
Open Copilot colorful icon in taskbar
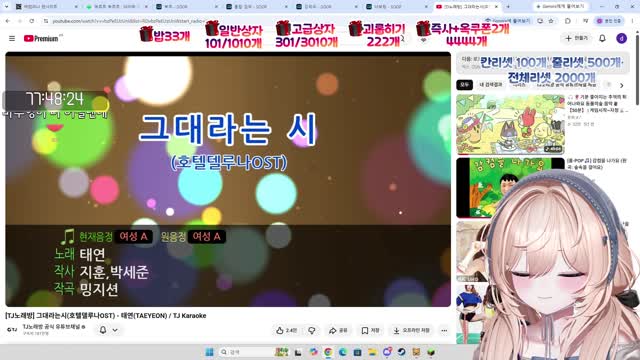313,352
